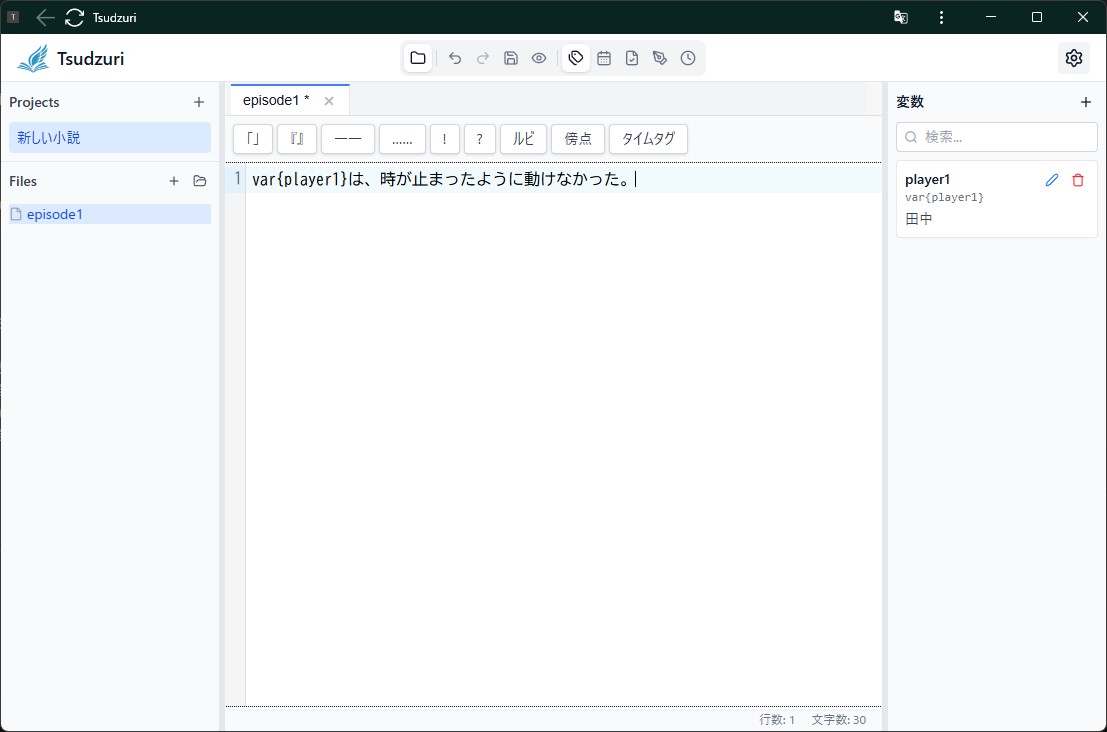Toggle the folder sidebar panel icon

418,58
